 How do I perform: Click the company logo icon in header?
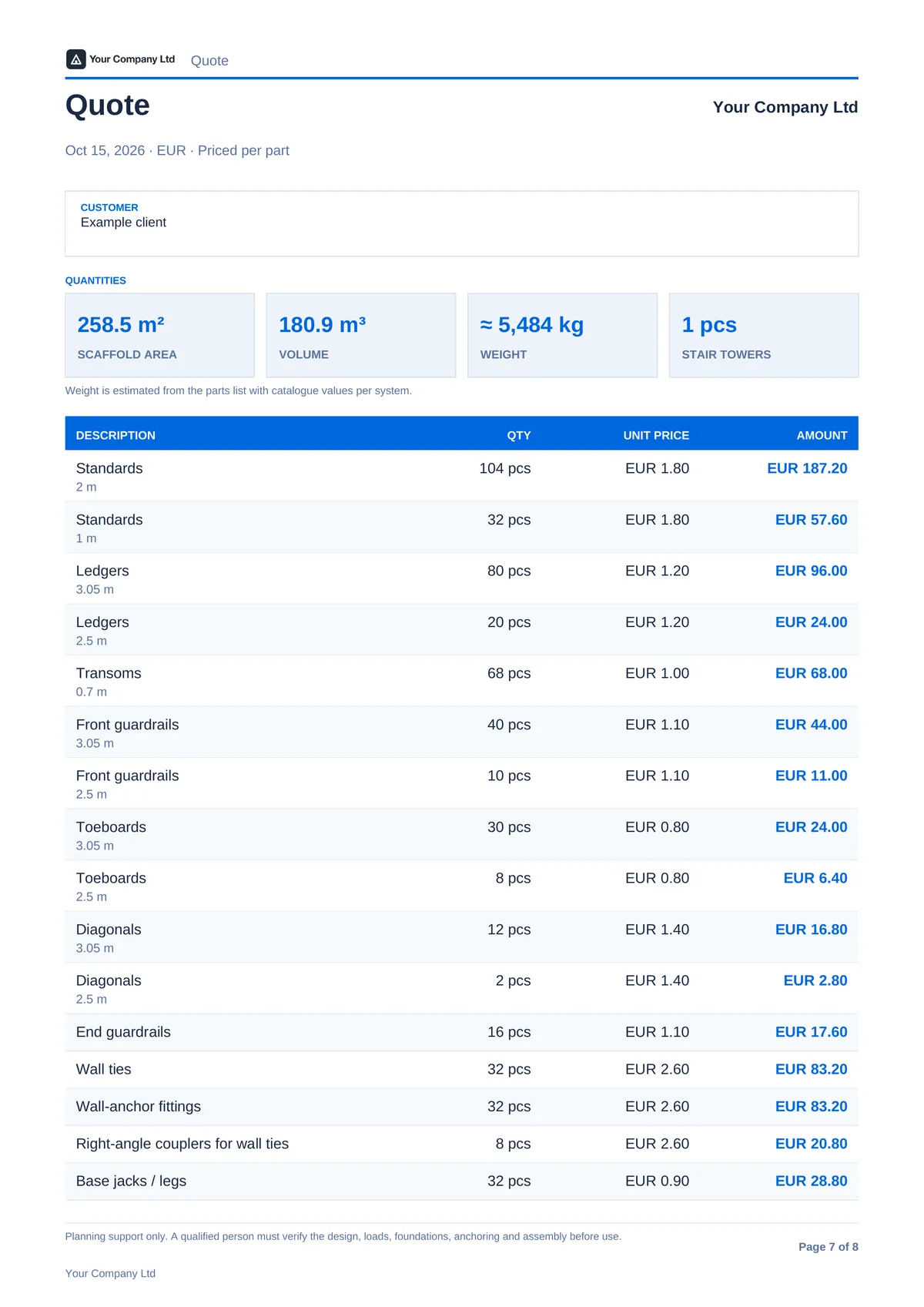pyautogui.click(x=75, y=59)
